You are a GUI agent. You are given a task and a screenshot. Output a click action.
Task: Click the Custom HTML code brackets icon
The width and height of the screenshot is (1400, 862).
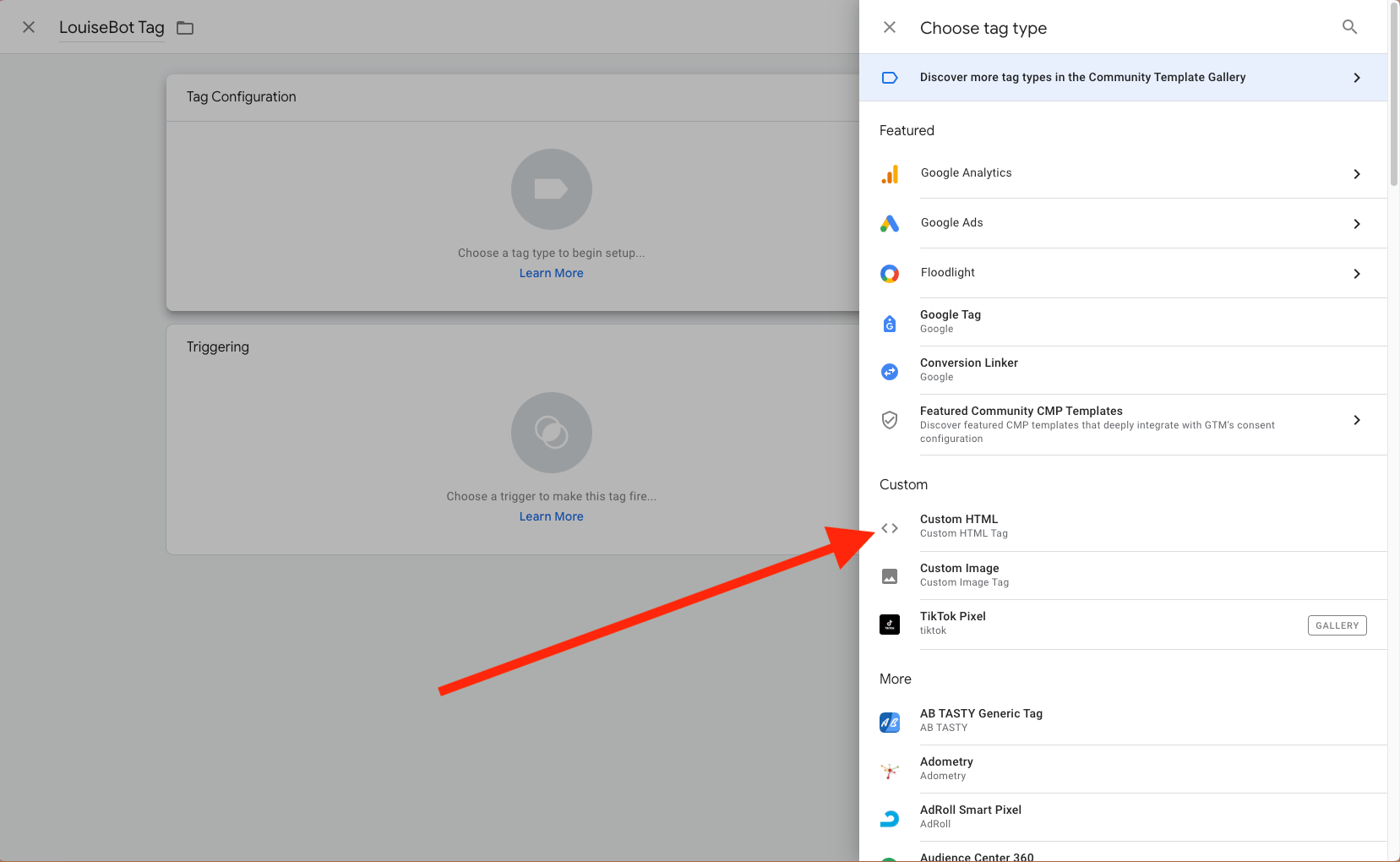[890, 528]
